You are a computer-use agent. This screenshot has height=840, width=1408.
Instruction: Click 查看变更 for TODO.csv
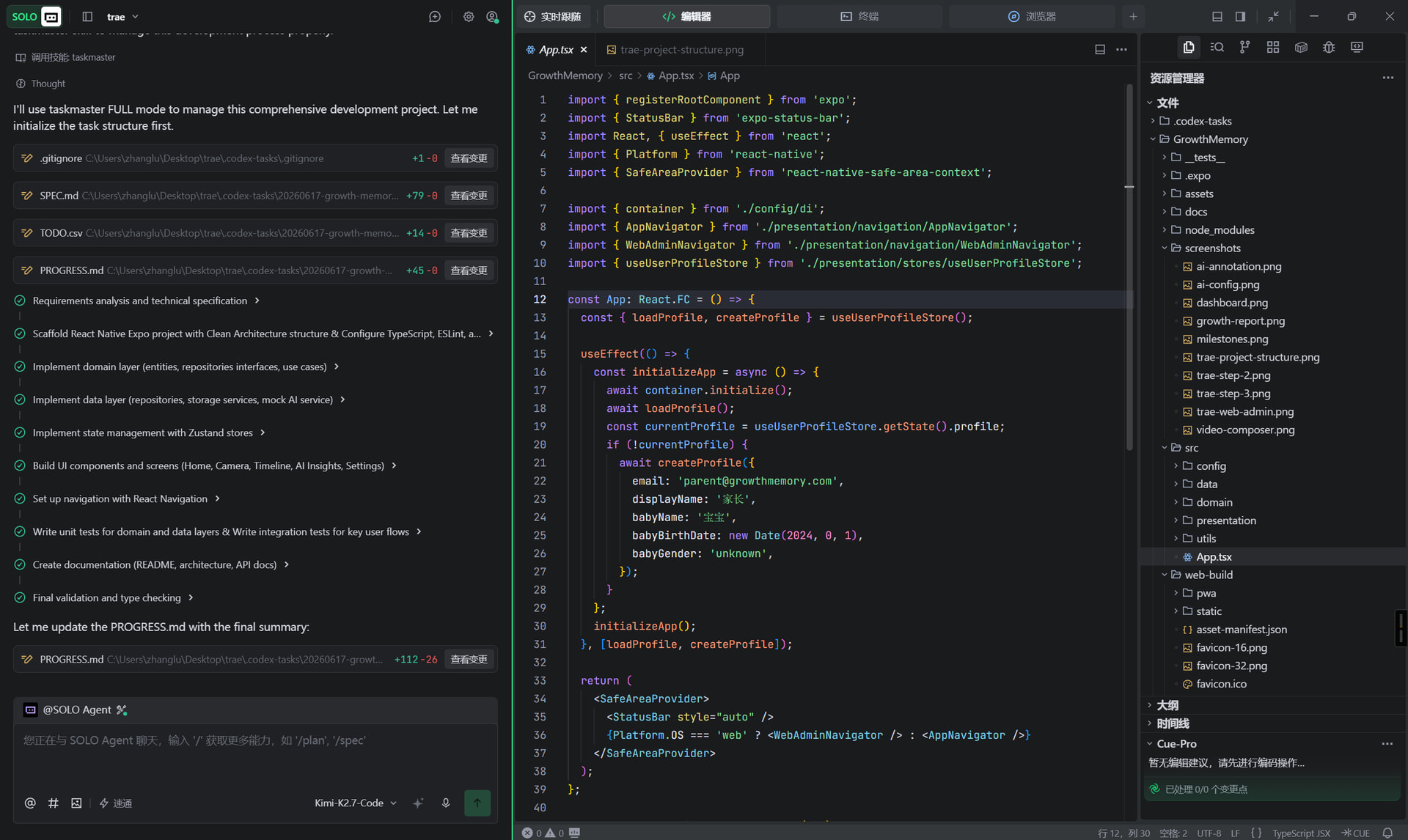tap(469, 233)
